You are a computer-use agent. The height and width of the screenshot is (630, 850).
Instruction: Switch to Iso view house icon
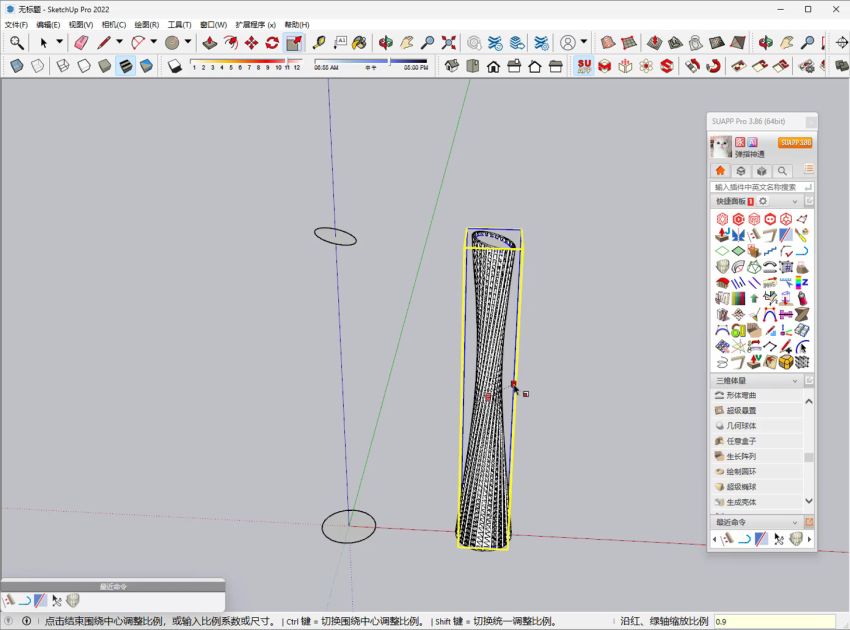(452, 66)
